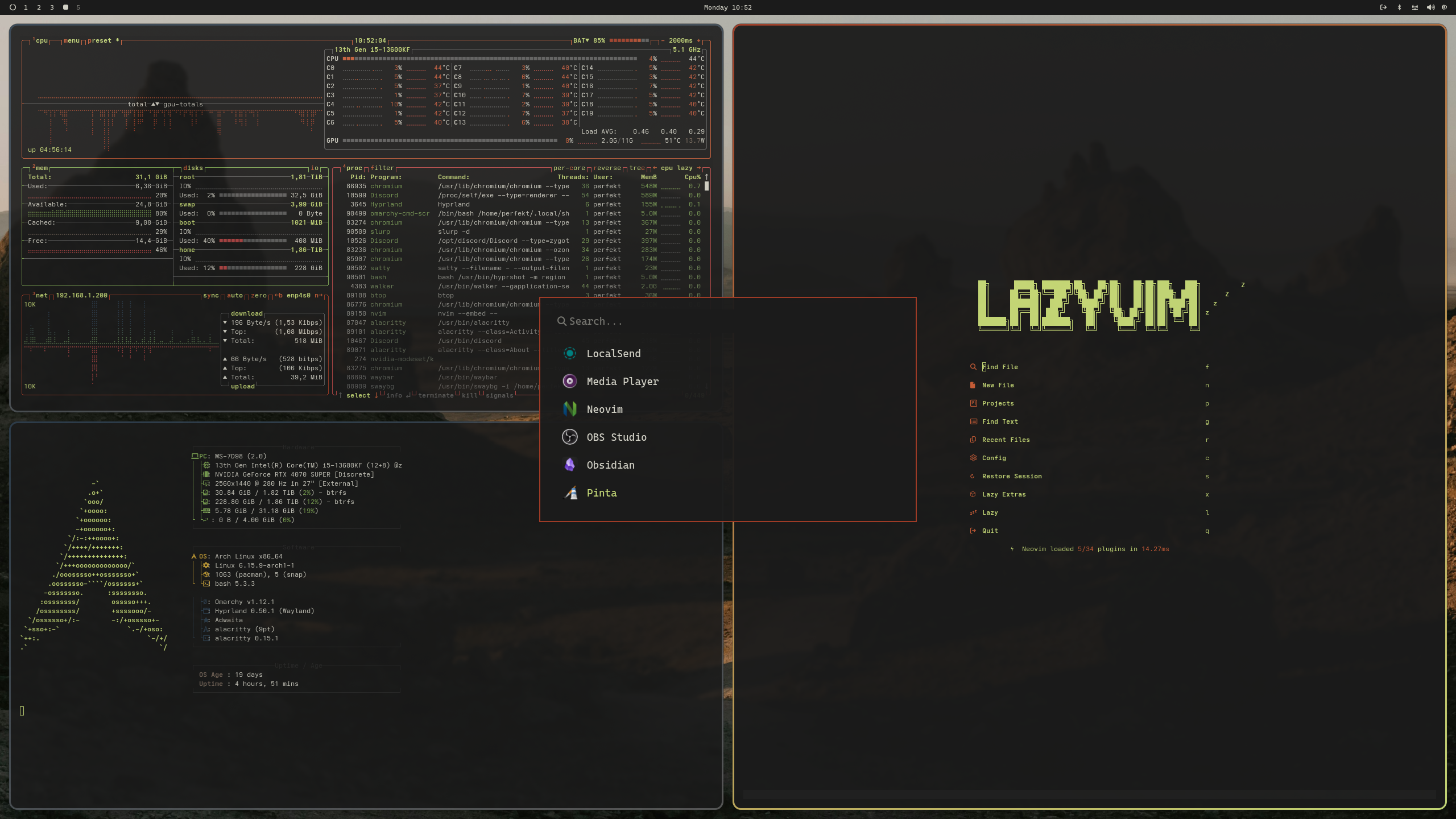Toggle auto scaling in btop net box

235,296
